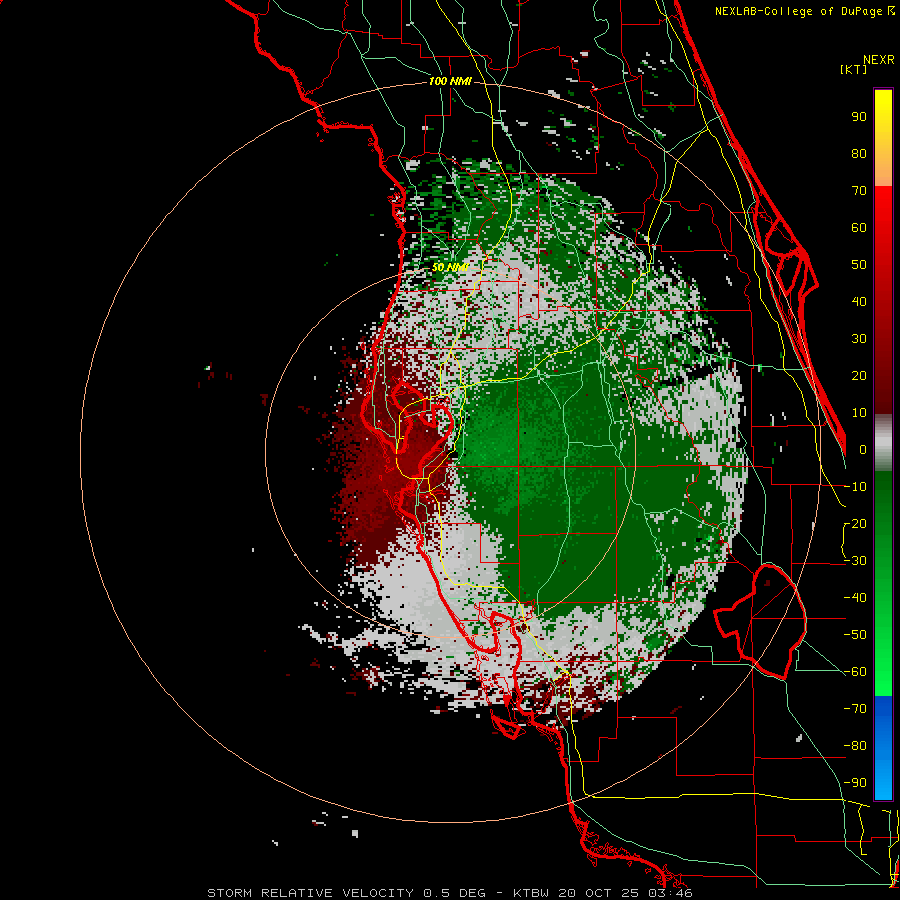900x900 pixels.
Task: Click the -90 value on velocity scale
Action: click(855, 783)
